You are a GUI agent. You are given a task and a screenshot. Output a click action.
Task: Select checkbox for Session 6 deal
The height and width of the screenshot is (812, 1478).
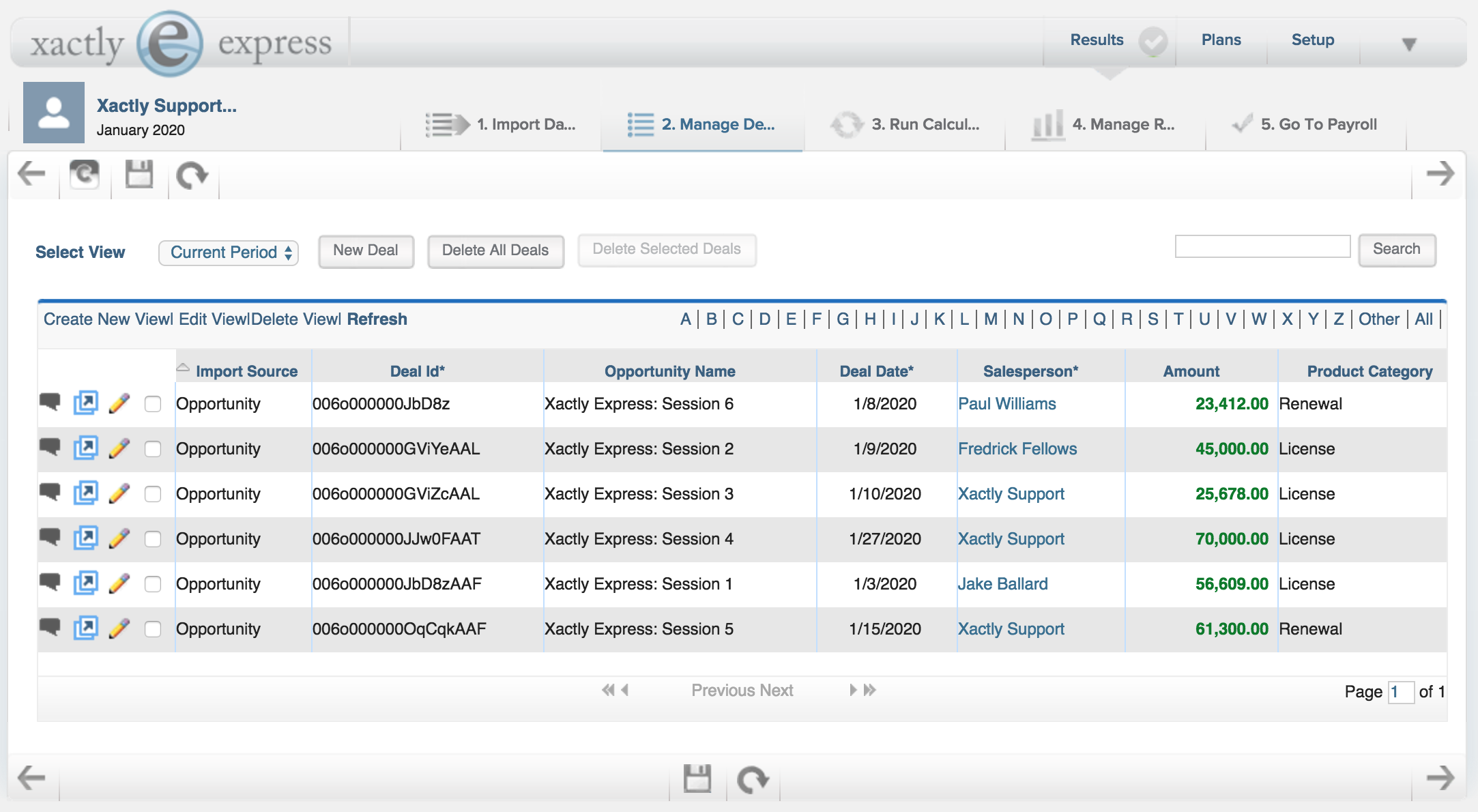(153, 404)
